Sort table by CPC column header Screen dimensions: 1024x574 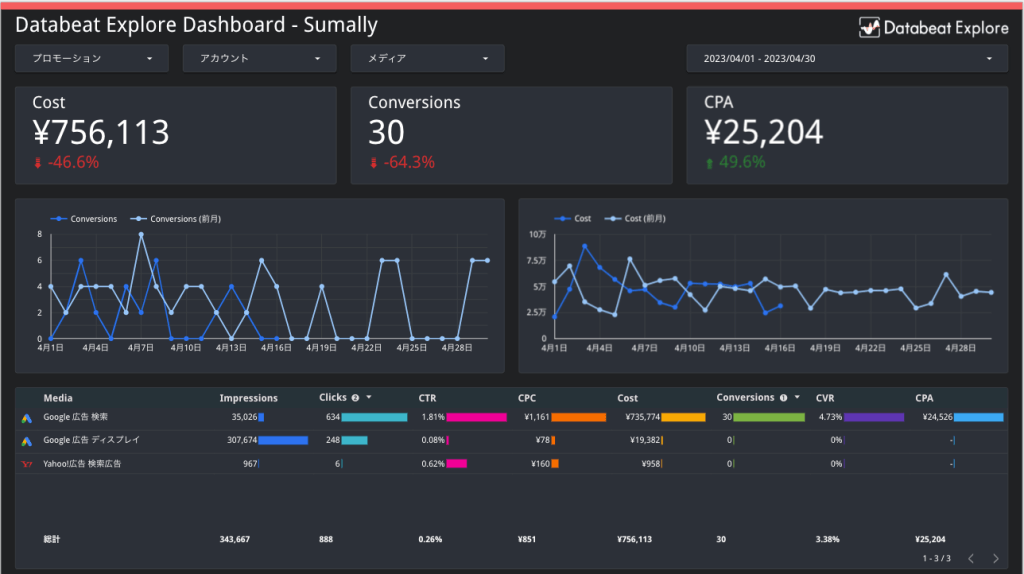[x=527, y=398]
